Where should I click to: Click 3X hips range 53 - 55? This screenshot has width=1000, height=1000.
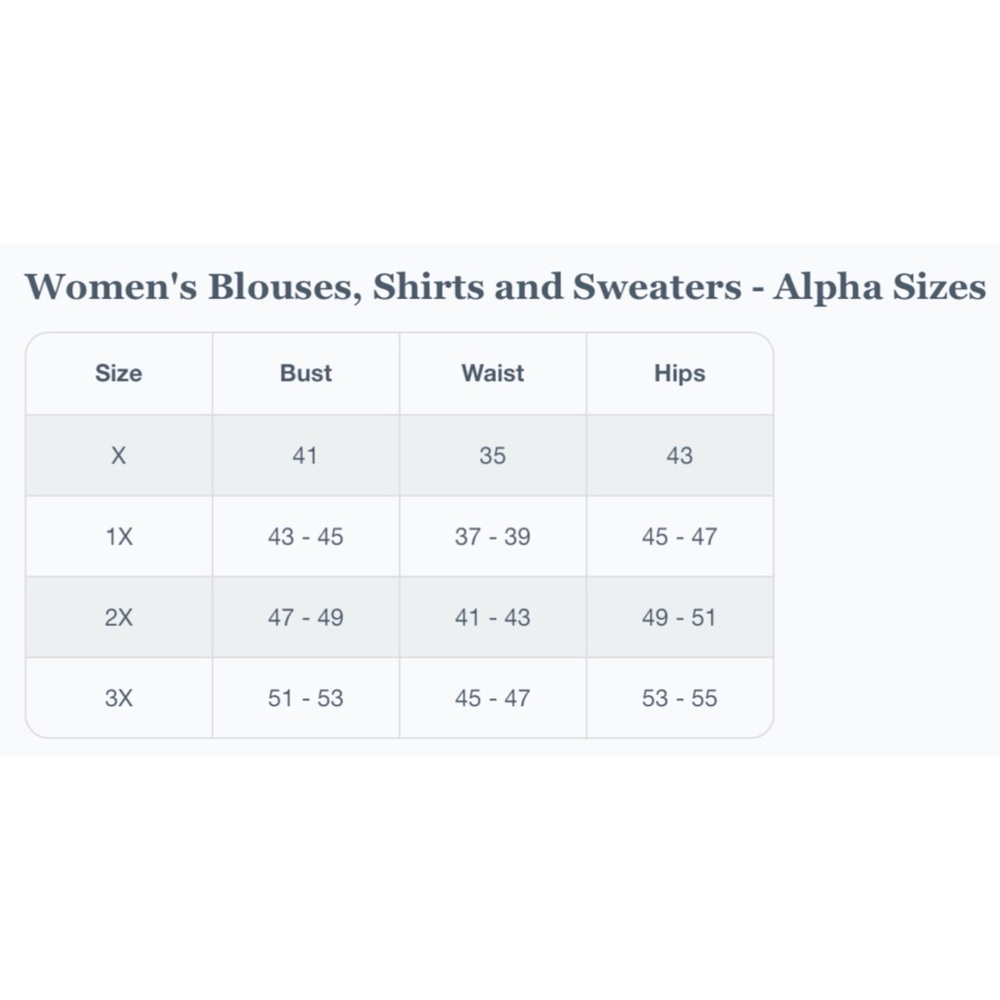[680, 698]
